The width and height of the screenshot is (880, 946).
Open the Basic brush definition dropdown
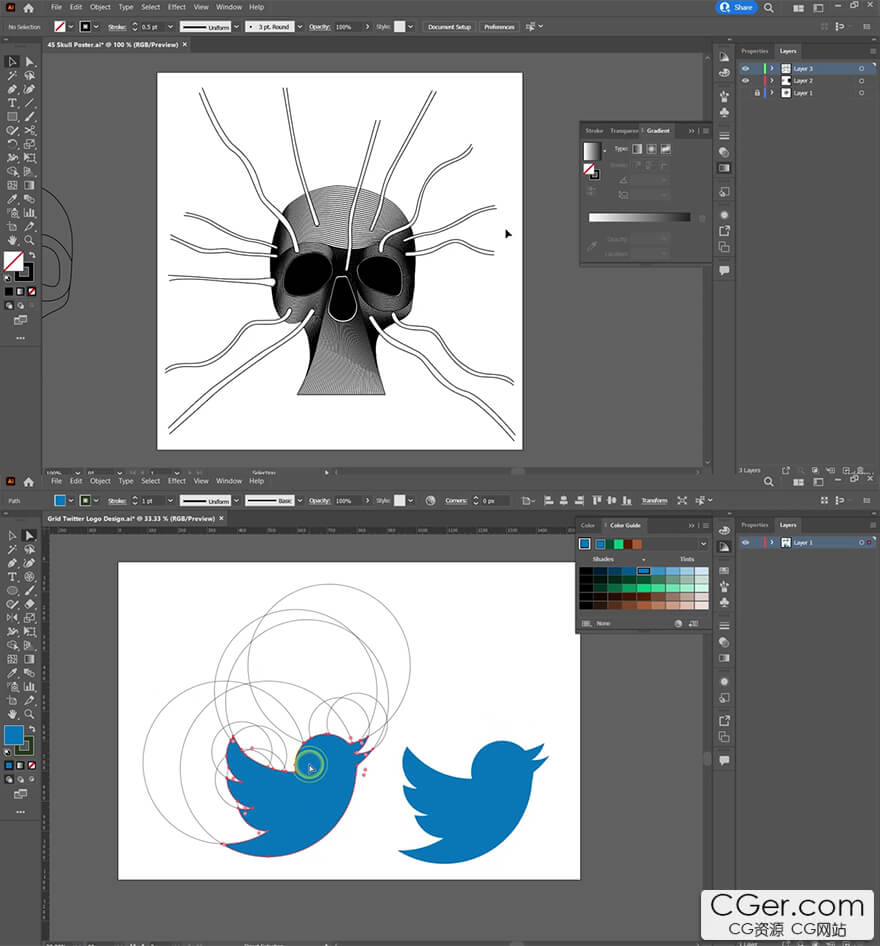pyautogui.click(x=300, y=501)
